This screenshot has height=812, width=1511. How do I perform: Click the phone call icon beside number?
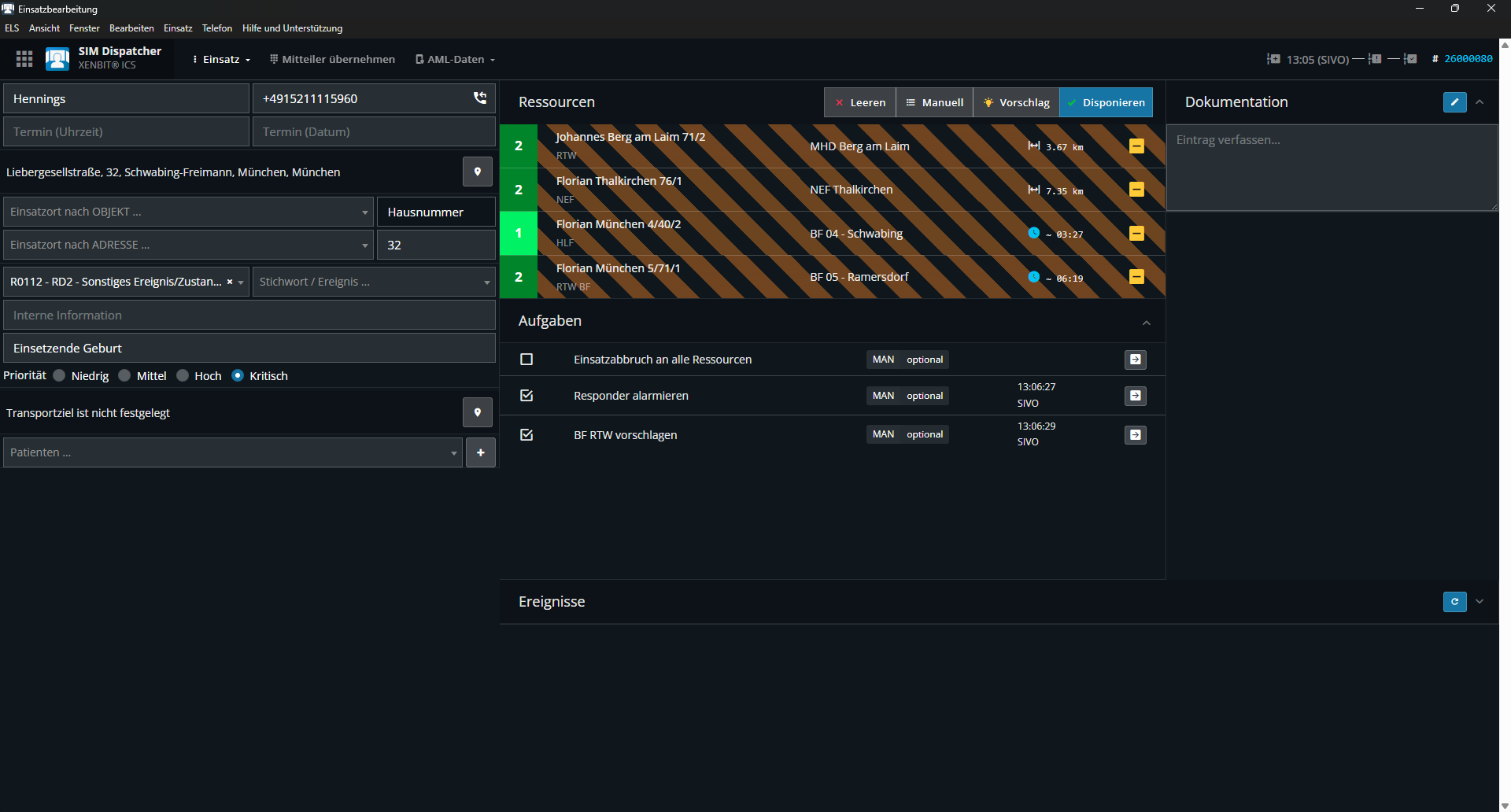(479, 98)
